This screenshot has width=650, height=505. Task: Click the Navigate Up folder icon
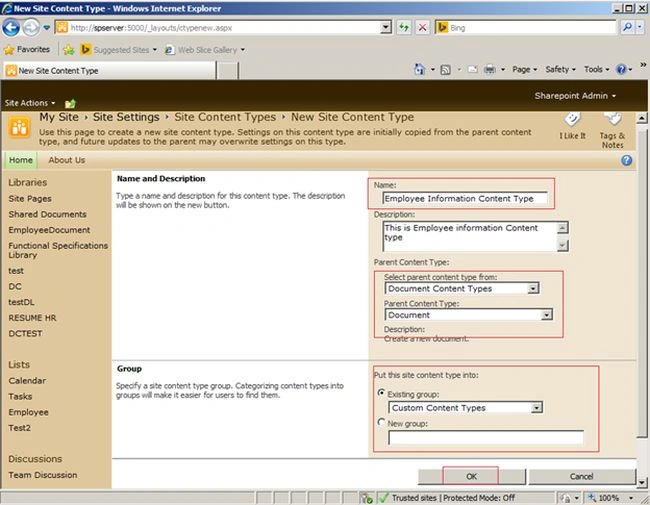click(x=70, y=103)
